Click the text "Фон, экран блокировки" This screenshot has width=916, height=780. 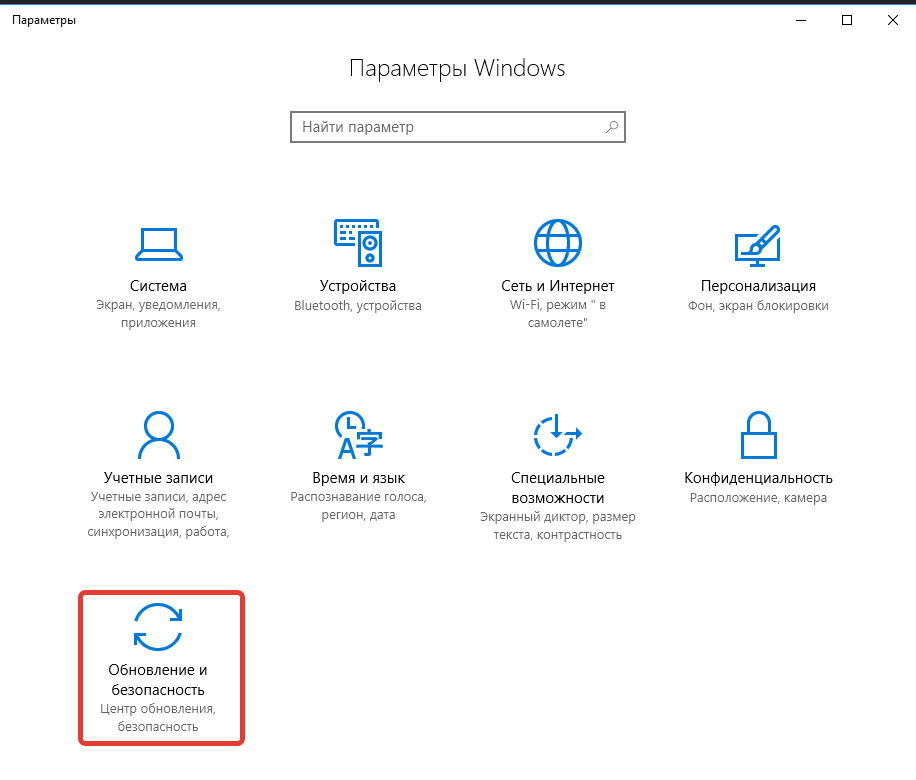click(x=758, y=306)
